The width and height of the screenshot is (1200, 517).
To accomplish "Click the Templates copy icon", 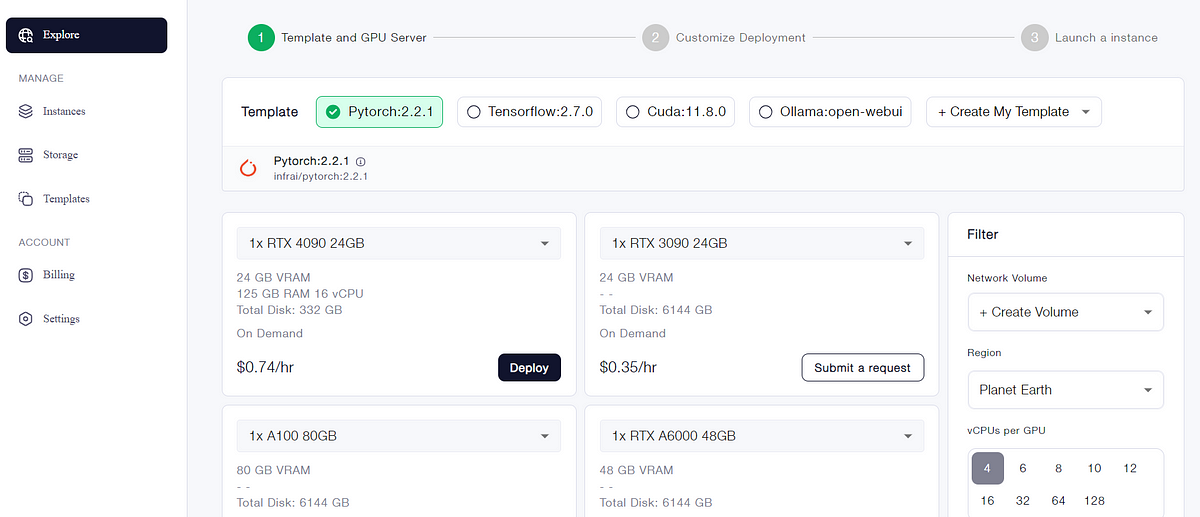I will point(26,199).
